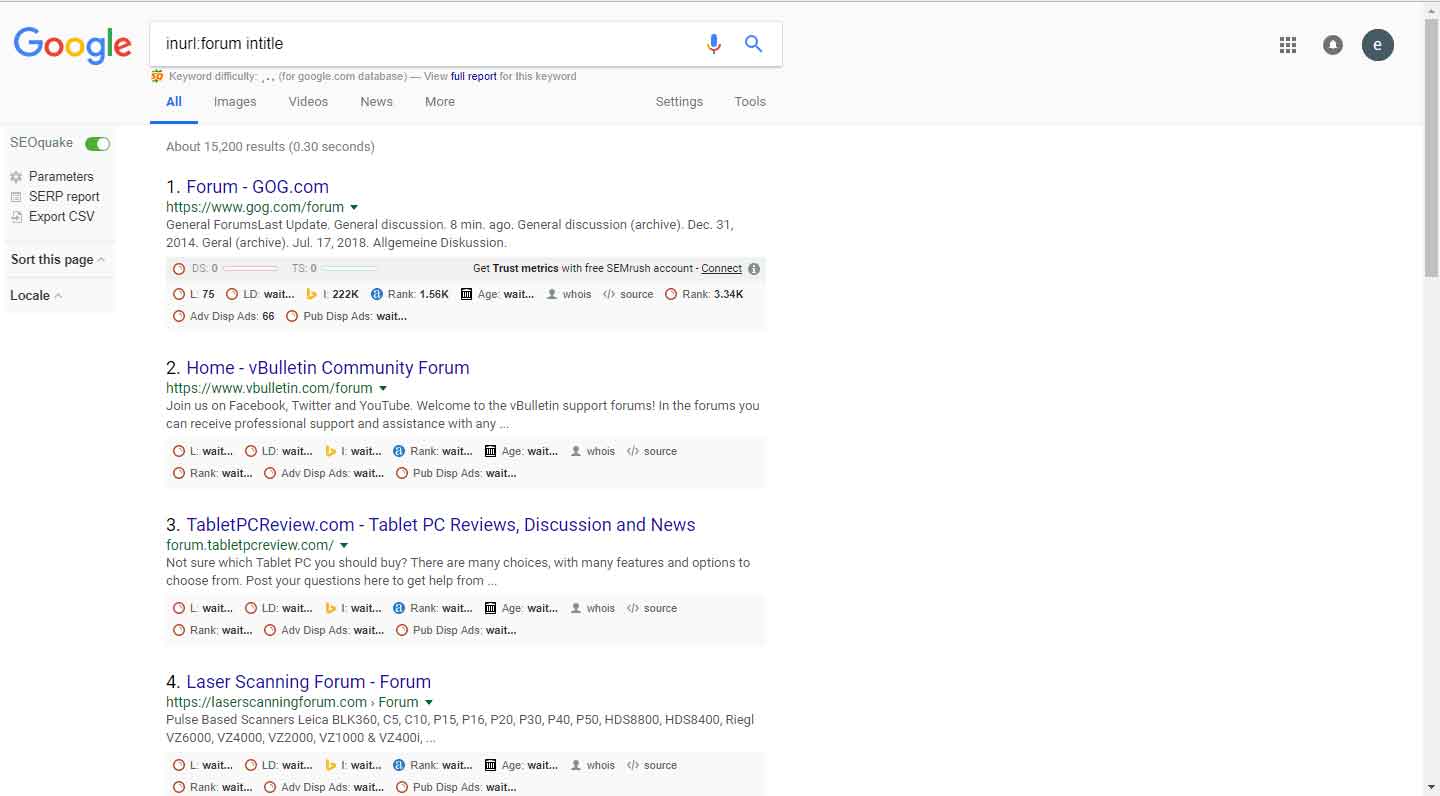Open the Google apps grid
Image resolution: width=1440 pixels, height=796 pixels.
tap(1288, 45)
